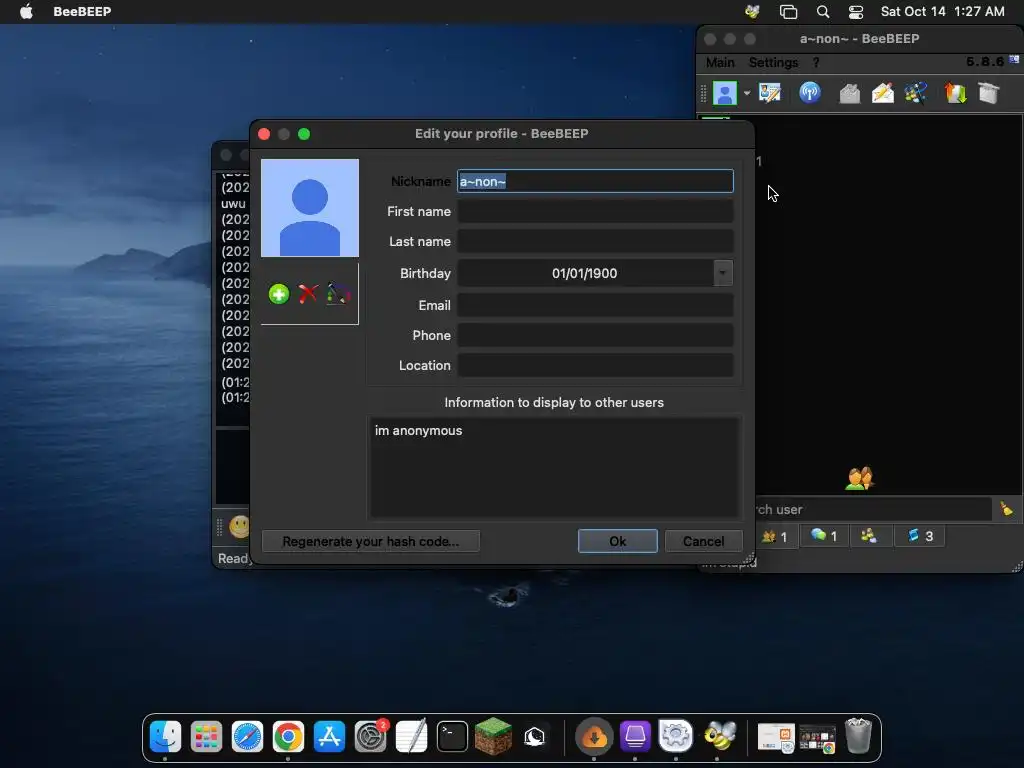Screen dimensions: 1024x768
Task: Click the create group chat toolbar icon
Action: [x=916, y=93]
